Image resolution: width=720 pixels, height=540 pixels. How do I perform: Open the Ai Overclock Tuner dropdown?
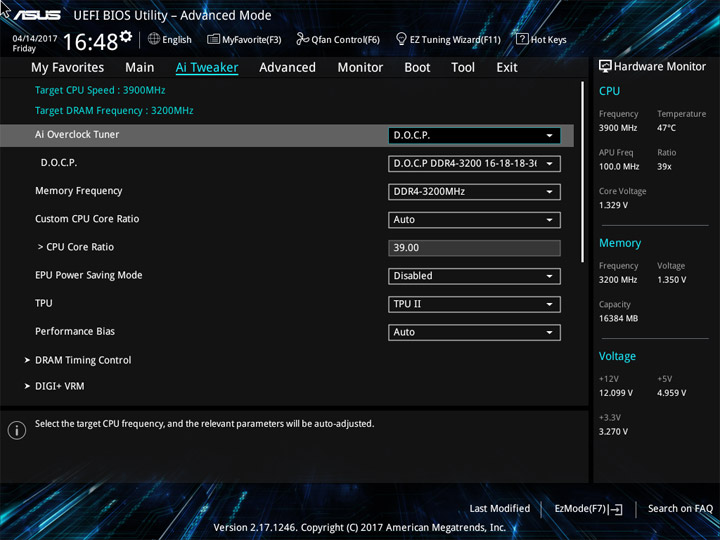(x=474, y=135)
